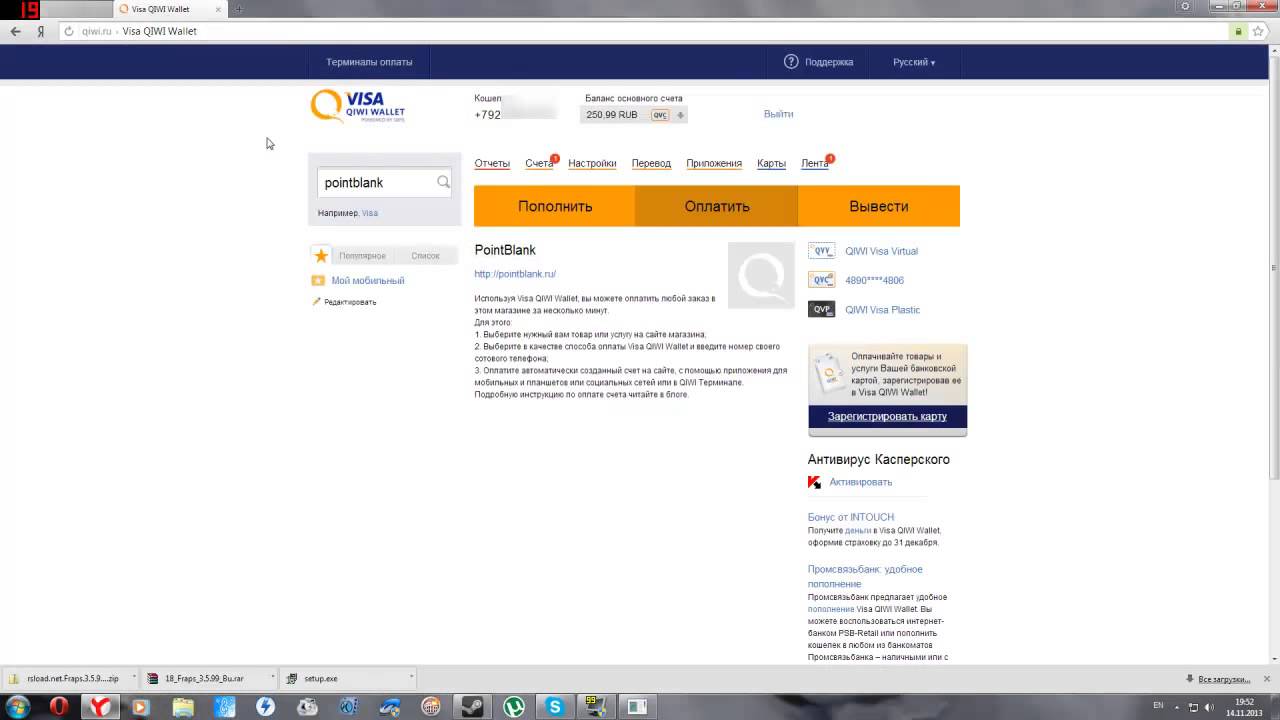Click QVC card icon beside 4890****4806
The height and width of the screenshot is (720, 1280).
pos(821,280)
